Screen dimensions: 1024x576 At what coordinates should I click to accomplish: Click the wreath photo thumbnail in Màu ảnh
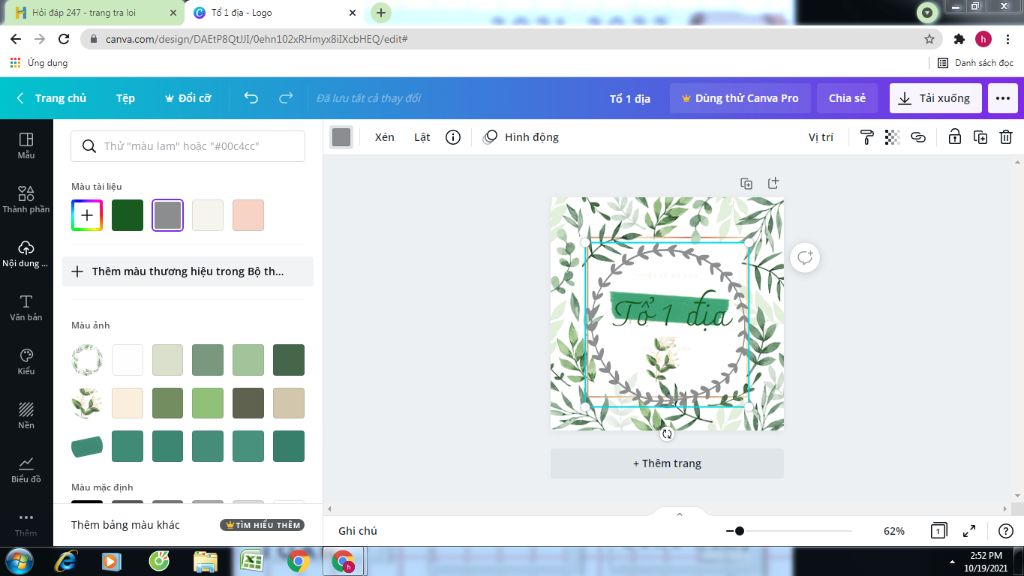pyautogui.click(x=87, y=360)
